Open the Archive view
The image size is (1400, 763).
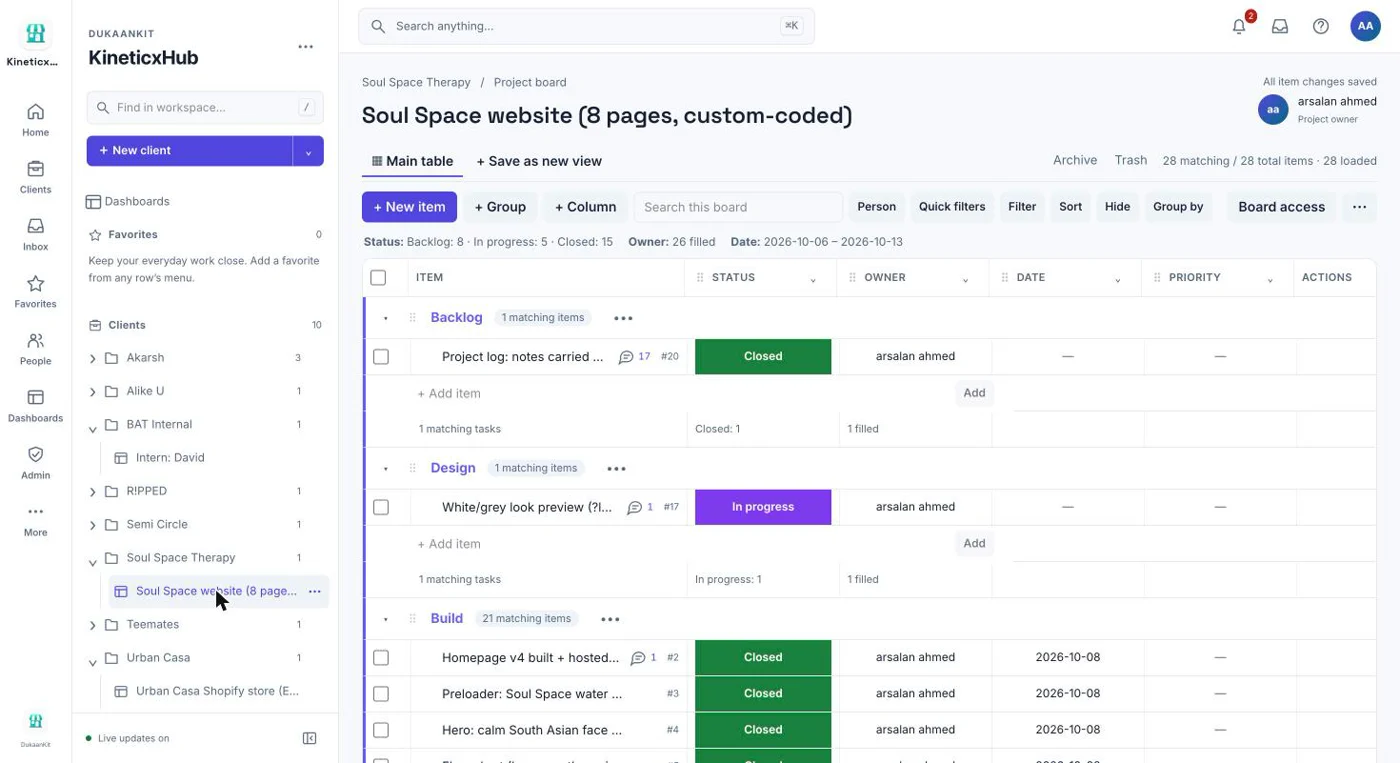[1075, 160]
